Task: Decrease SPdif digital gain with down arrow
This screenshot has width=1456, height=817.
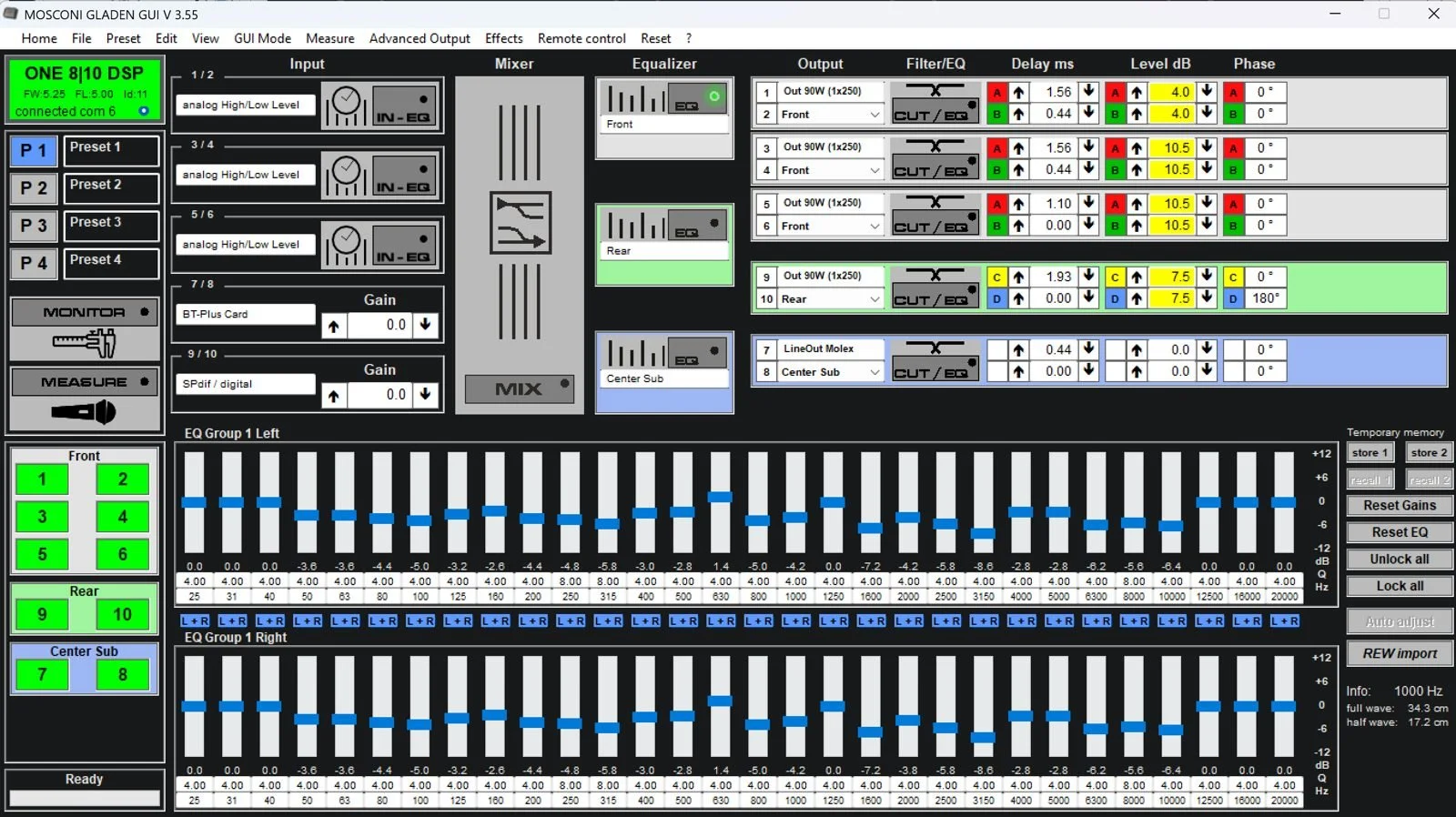Action: click(x=425, y=395)
